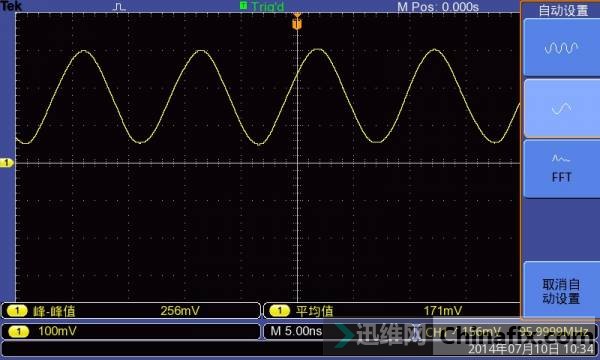Click the pulse trigger type icon
The height and width of the screenshot is (360, 600).
(120, 7)
